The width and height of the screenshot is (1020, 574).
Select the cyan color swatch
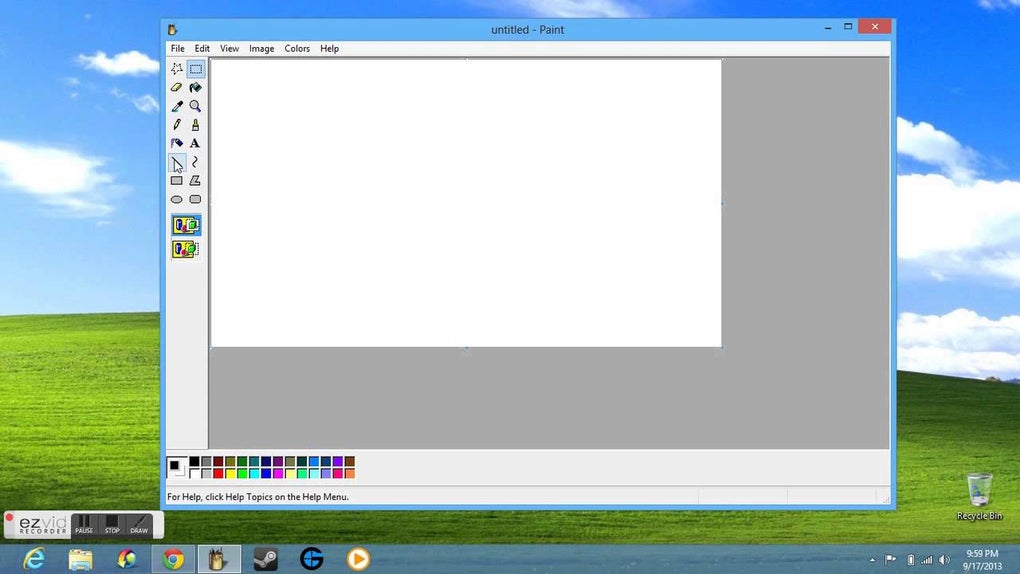(254, 474)
